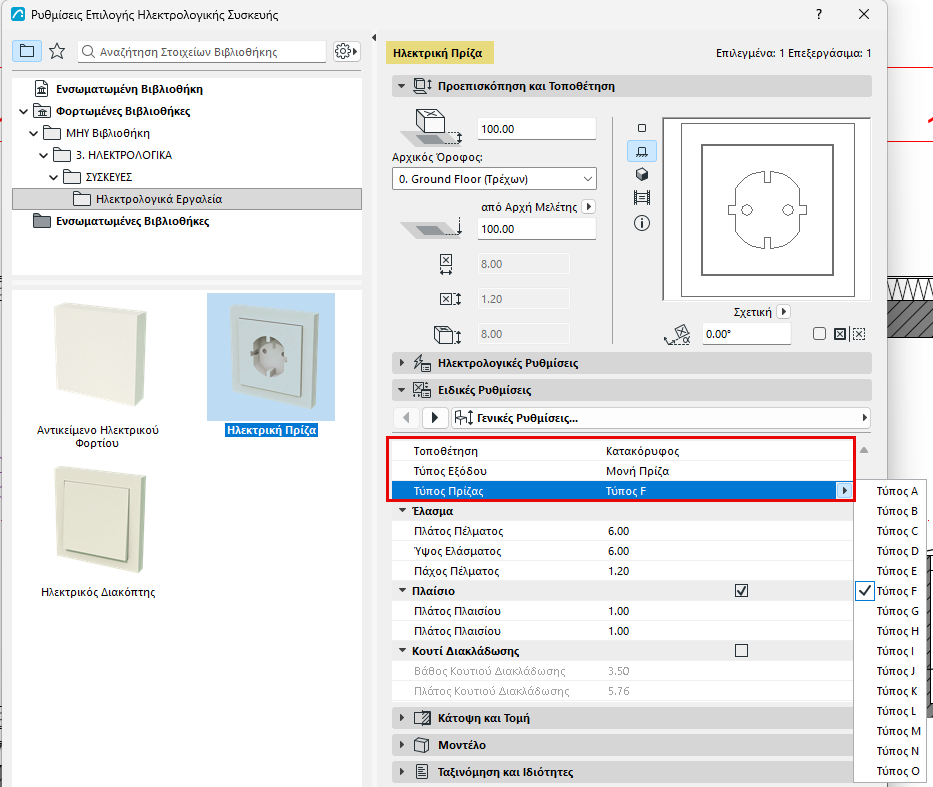Viewport: 933px width, 787px height.
Task: Collapse the Ειδικές Ρυθμίσεις panel
Action: 402,390
